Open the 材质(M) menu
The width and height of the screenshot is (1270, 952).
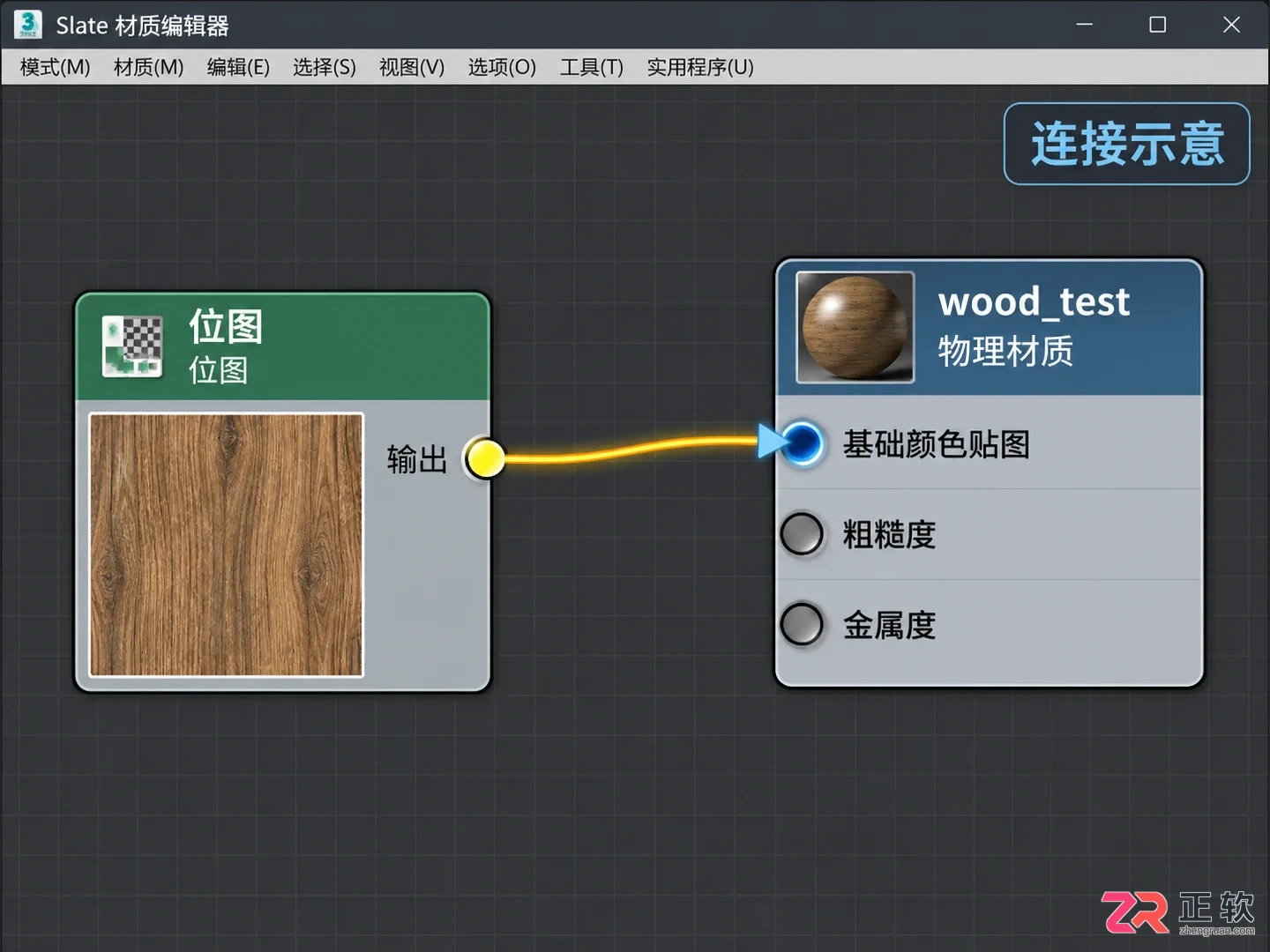[x=148, y=67]
